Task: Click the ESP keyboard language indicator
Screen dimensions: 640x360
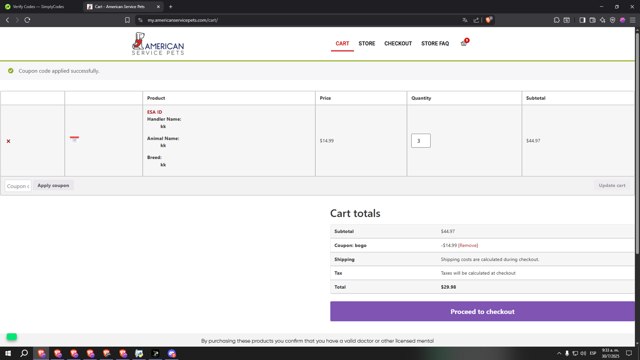Action: pos(593,353)
